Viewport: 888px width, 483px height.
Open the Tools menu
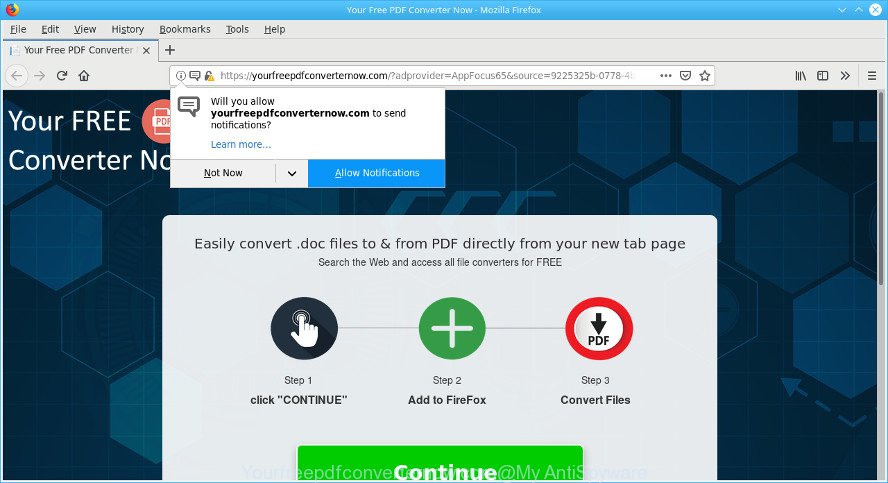[237, 29]
